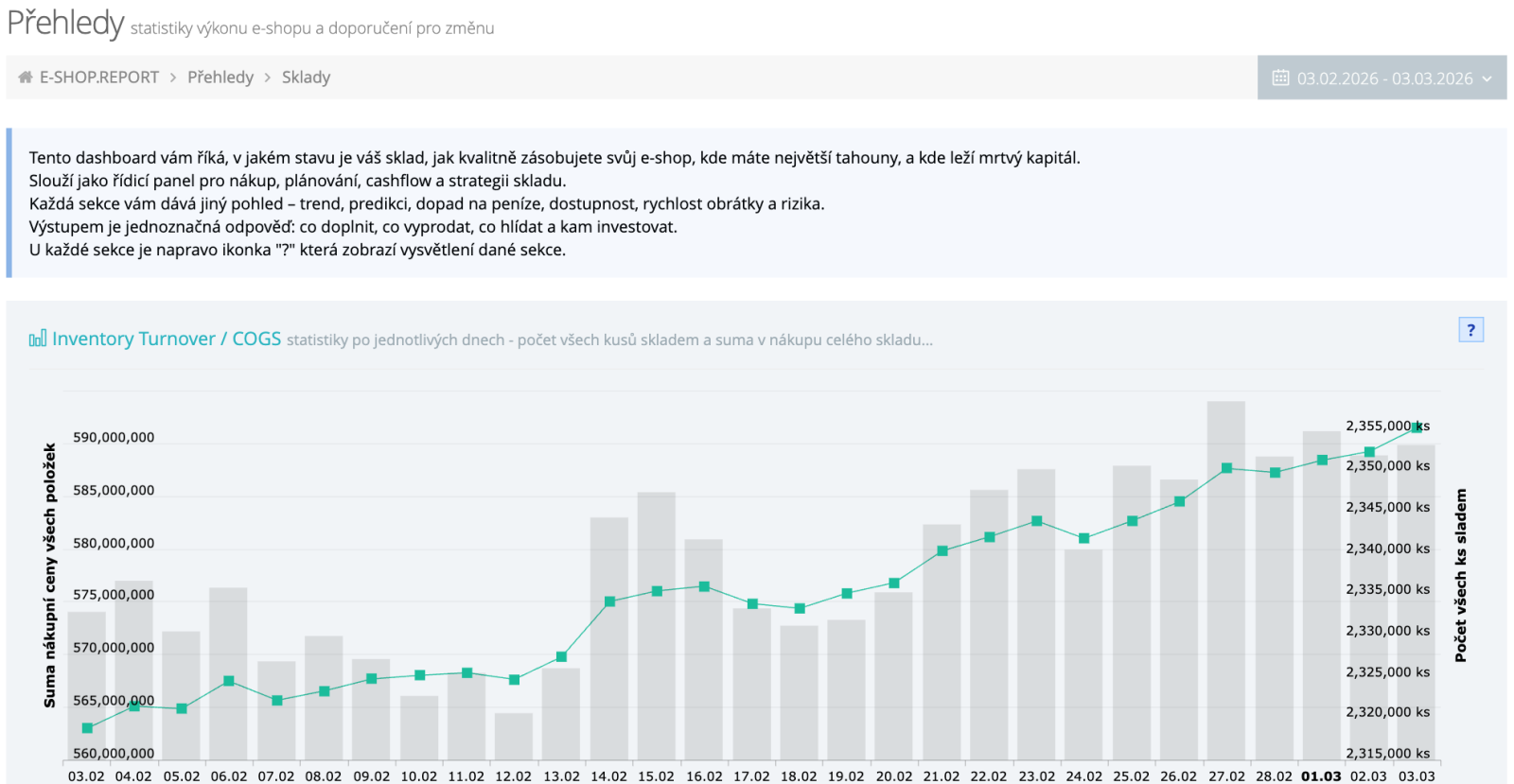Select the green marker at 24.02
1514x784 pixels.
(1084, 538)
